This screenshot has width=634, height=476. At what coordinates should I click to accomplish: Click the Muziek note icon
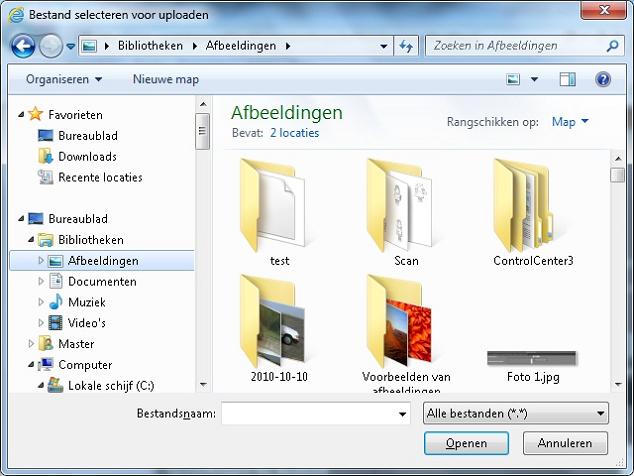56,302
